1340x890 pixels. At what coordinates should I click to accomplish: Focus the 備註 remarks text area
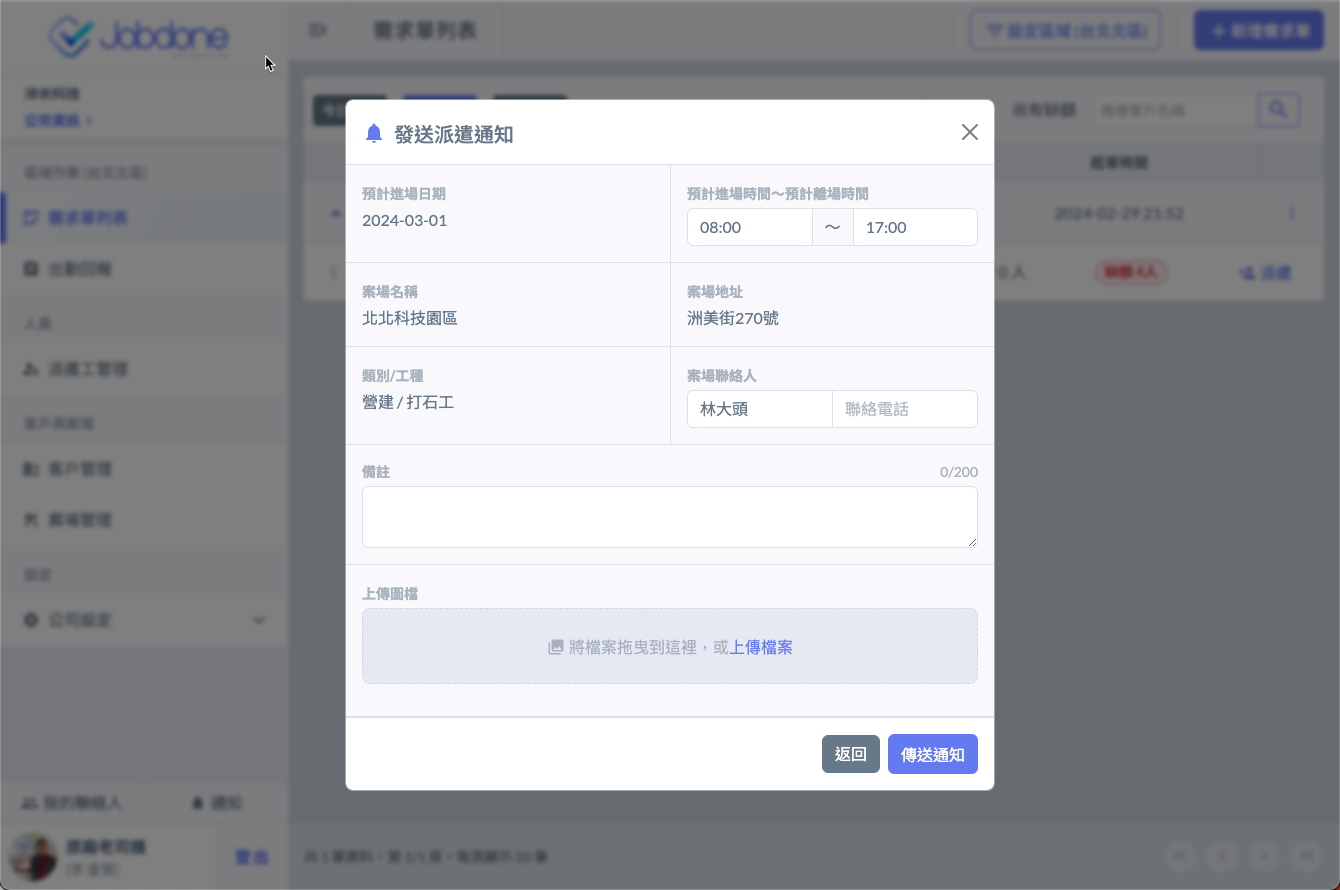pyautogui.click(x=669, y=517)
